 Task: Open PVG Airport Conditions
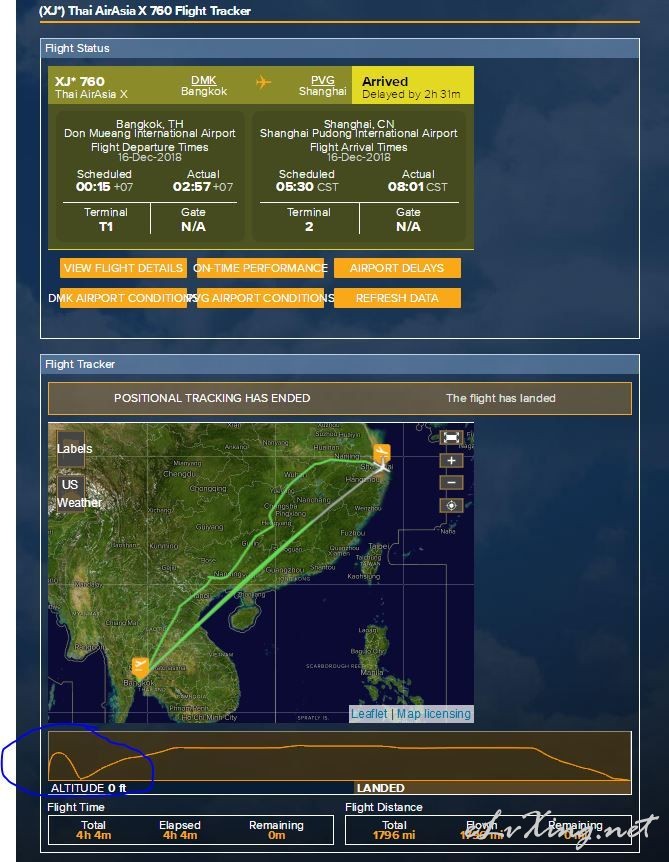pyautogui.click(x=260, y=298)
